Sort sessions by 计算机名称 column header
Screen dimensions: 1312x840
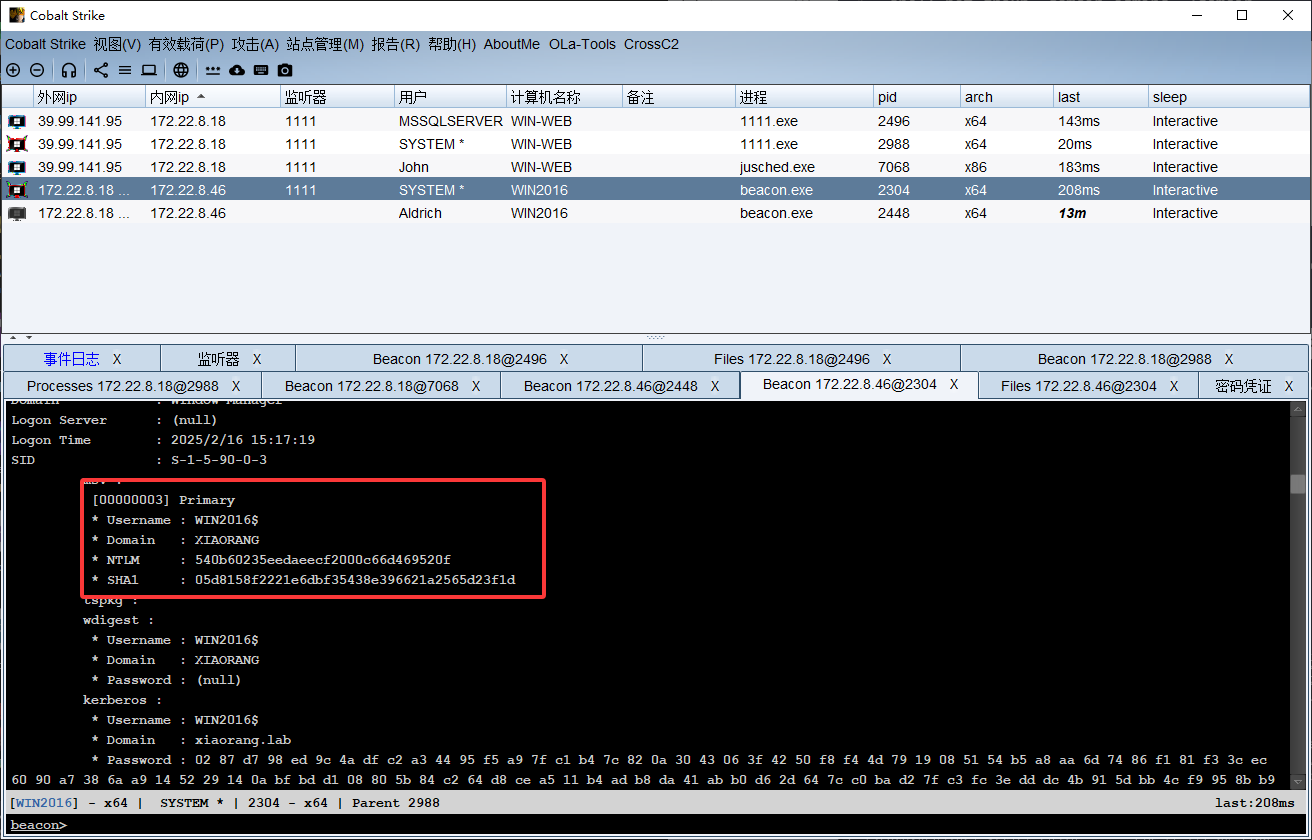coord(565,97)
